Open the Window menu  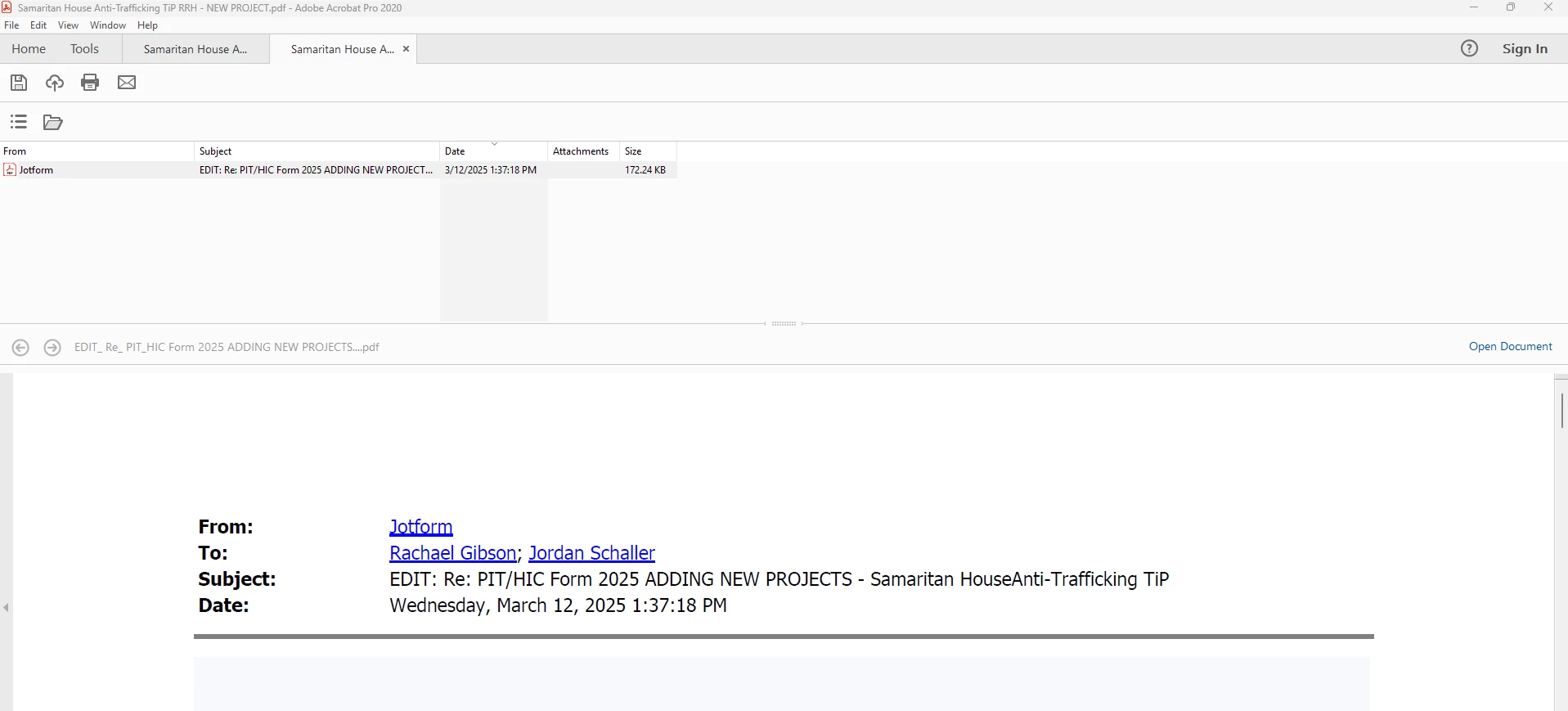click(x=108, y=25)
